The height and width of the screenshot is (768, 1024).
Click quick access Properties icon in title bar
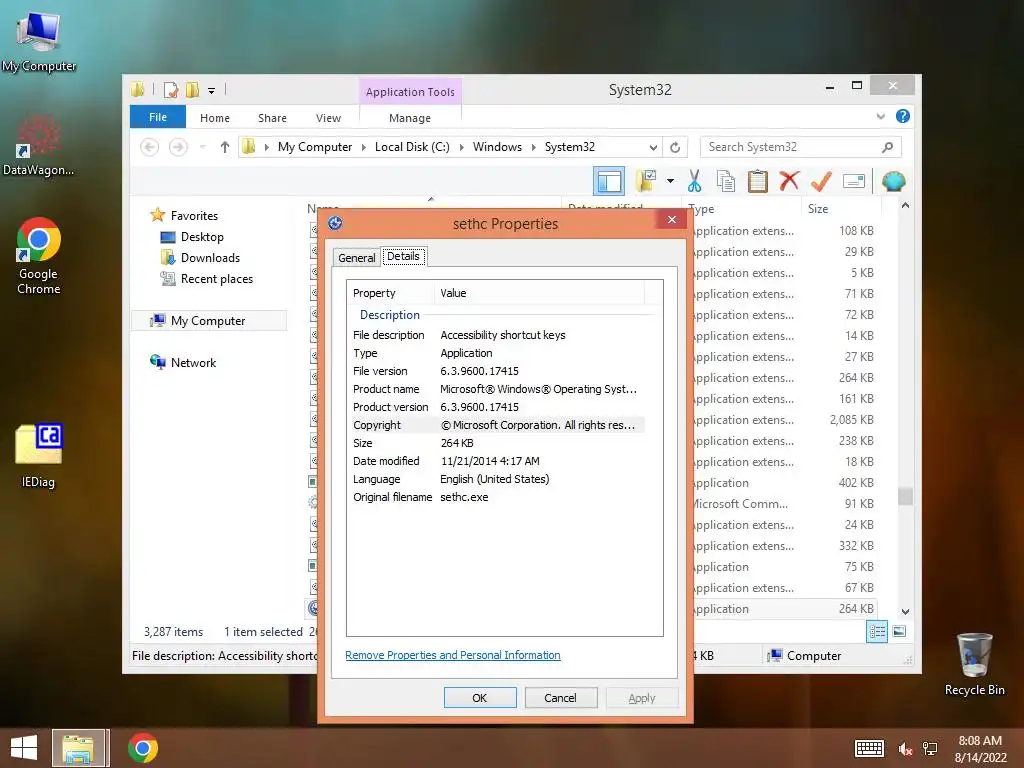pos(170,90)
